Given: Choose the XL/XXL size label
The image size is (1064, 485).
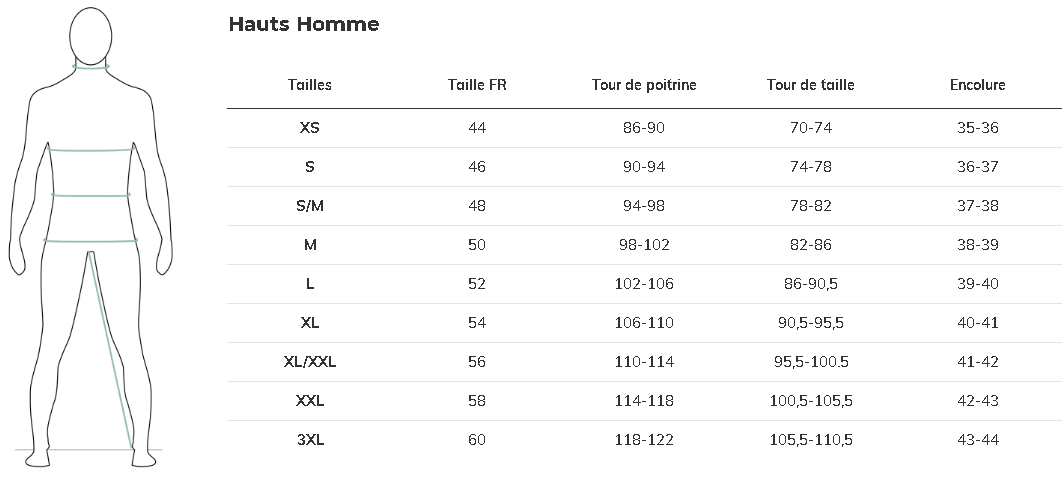Looking at the screenshot, I should tap(309, 362).
